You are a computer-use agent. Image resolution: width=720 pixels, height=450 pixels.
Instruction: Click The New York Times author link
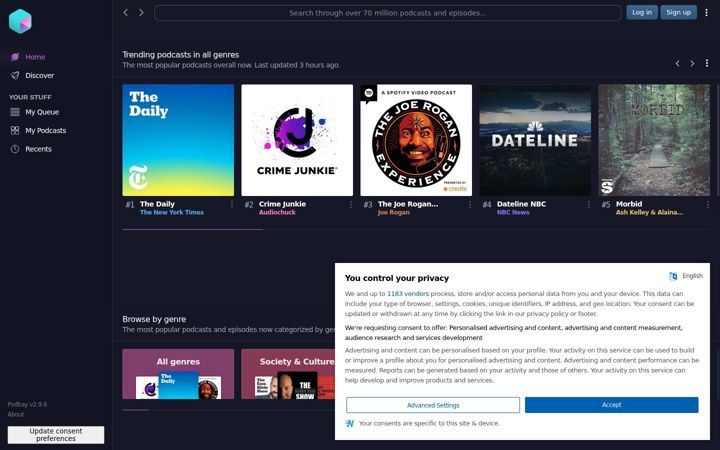(x=172, y=213)
